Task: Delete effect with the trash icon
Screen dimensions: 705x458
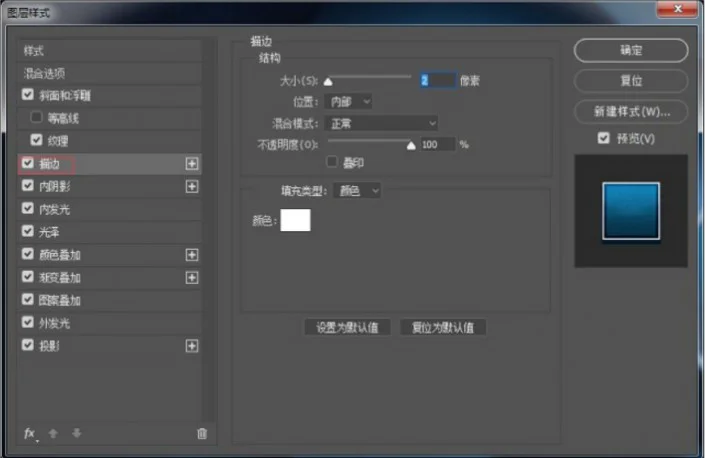Action: (x=202, y=433)
